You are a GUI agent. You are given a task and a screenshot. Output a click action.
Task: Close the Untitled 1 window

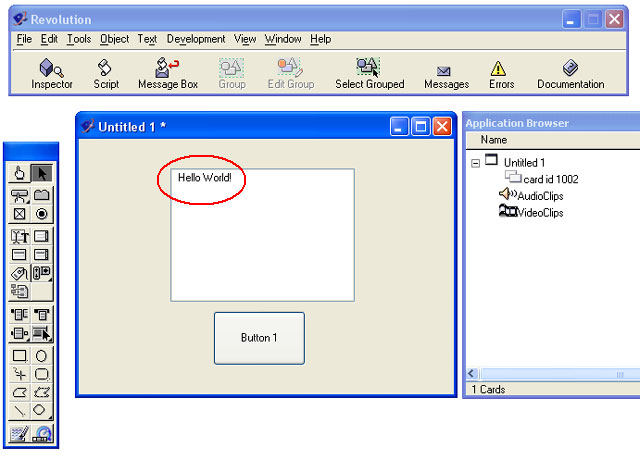point(442,127)
